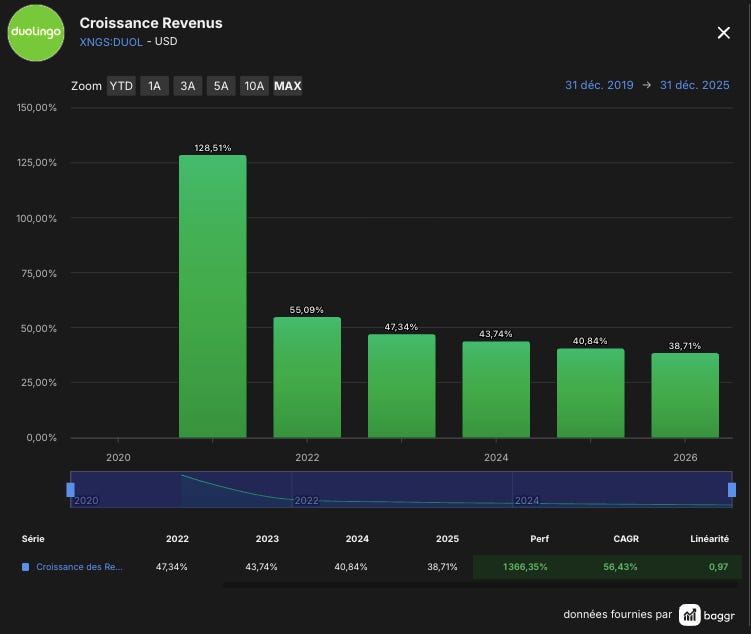Choose the MAX zoom range
Viewport: 751px width, 634px height.
[287, 86]
